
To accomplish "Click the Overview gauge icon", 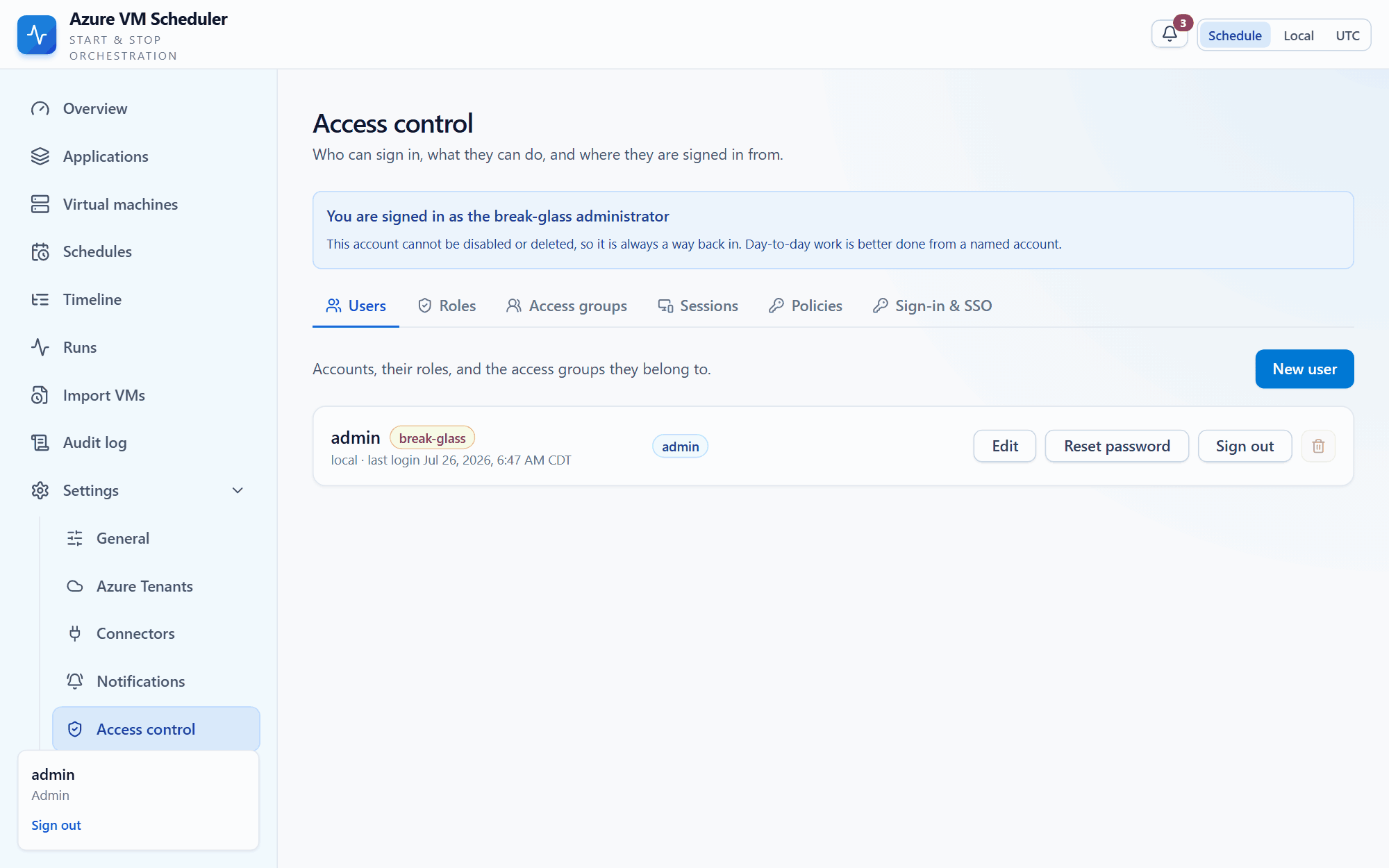I will tap(40, 109).
